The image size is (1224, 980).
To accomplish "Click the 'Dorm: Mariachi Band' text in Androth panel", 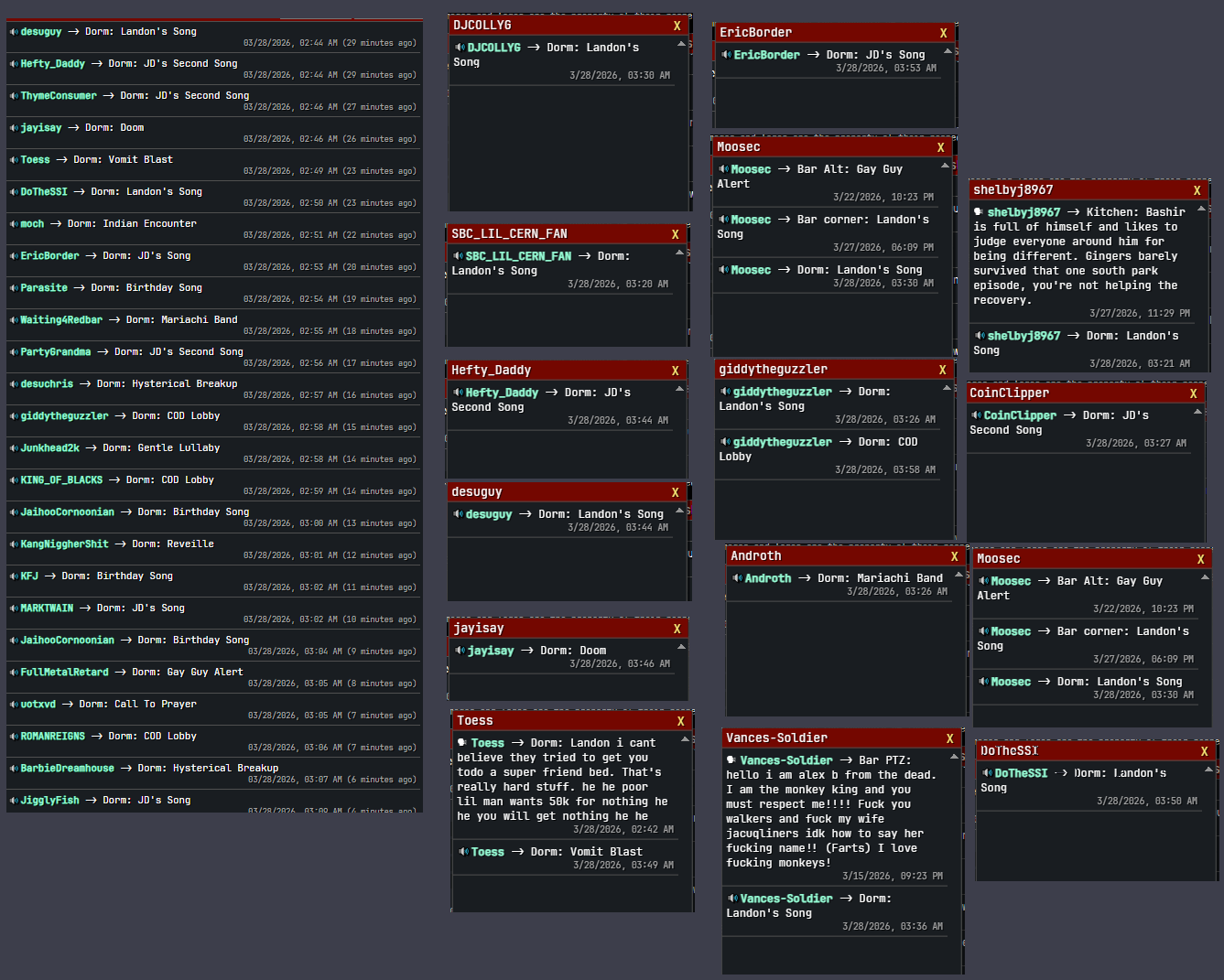I will pos(881,578).
